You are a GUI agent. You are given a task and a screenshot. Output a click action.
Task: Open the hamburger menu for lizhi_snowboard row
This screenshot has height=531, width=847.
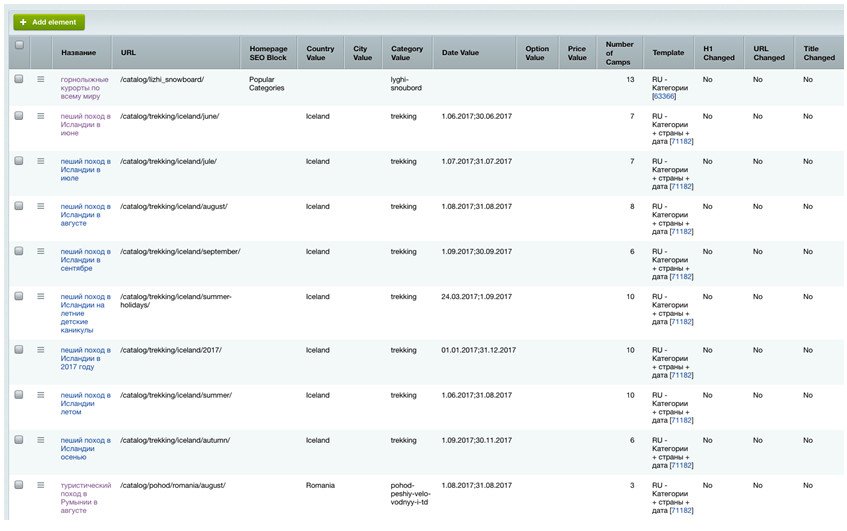pos(41,79)
